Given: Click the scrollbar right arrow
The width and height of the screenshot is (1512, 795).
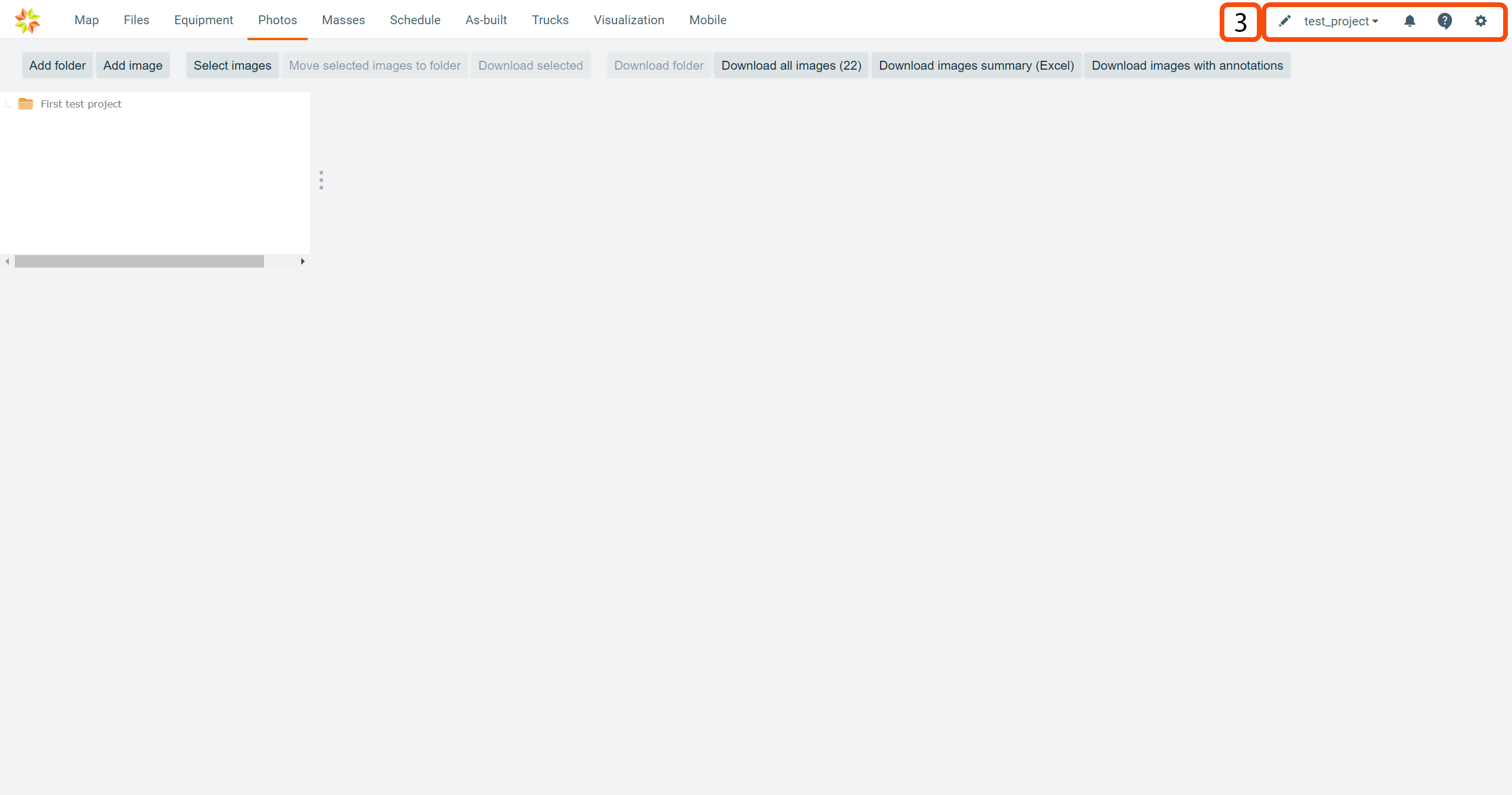Looking at the screenshot, I should tap(302, 261).
